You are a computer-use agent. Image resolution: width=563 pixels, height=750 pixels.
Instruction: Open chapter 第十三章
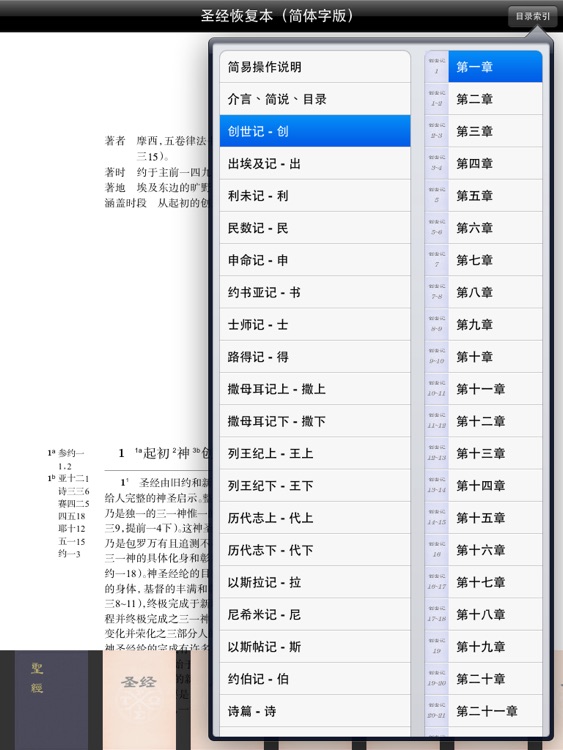(495, 453)
